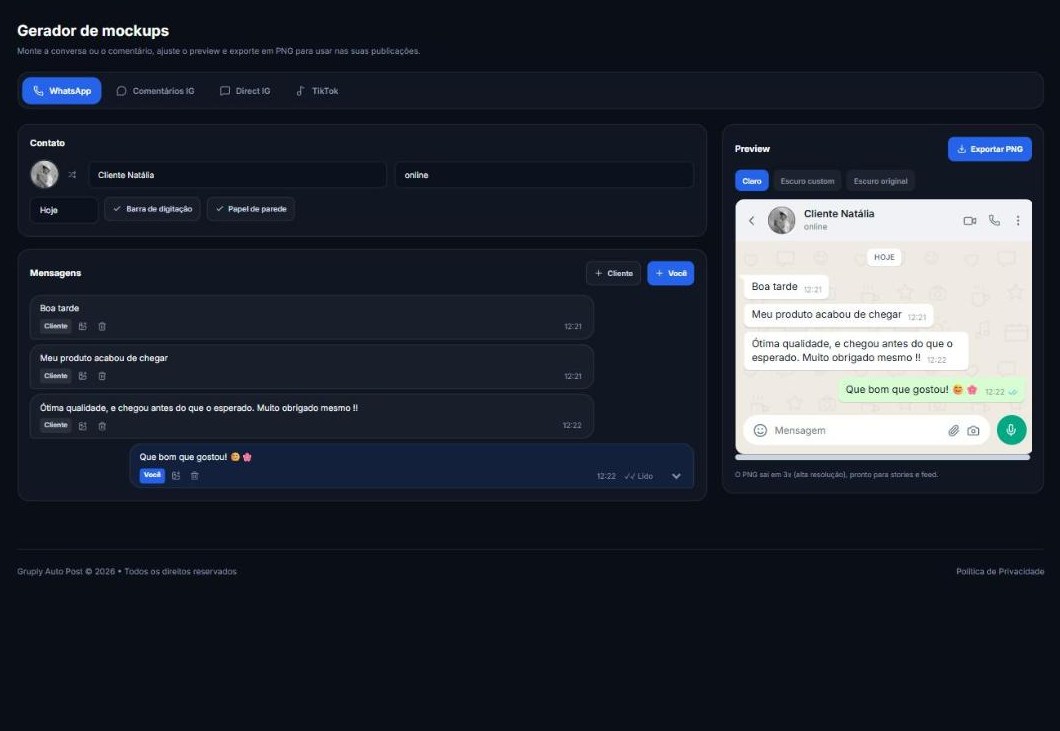Screen dimensions: 1060x731
Task: Click image icon on 'Ótima qualidade' message
Action: [x=82, y=426]
